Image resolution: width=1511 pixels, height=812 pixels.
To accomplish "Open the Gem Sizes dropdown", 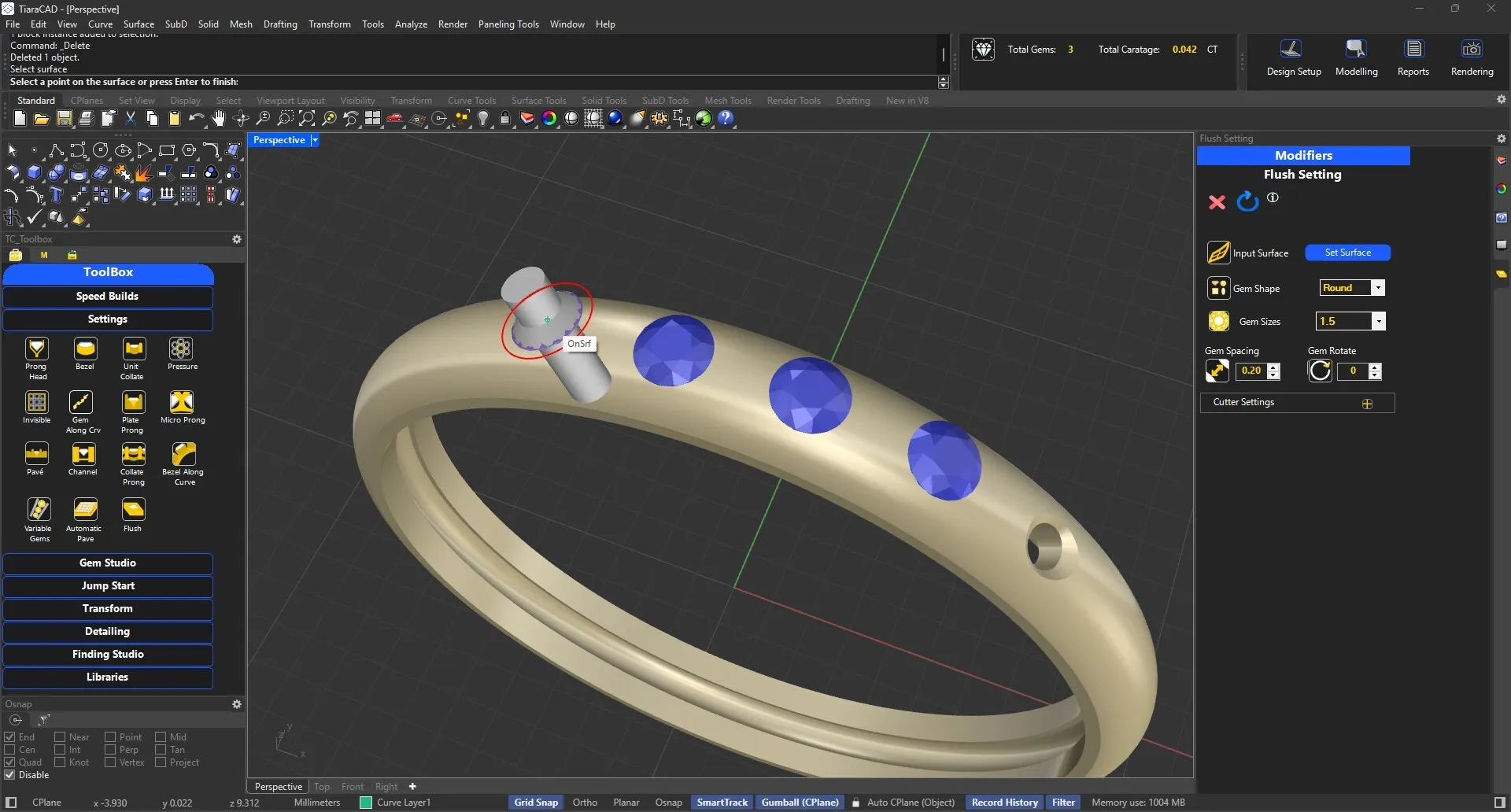I will [1378, 321].
